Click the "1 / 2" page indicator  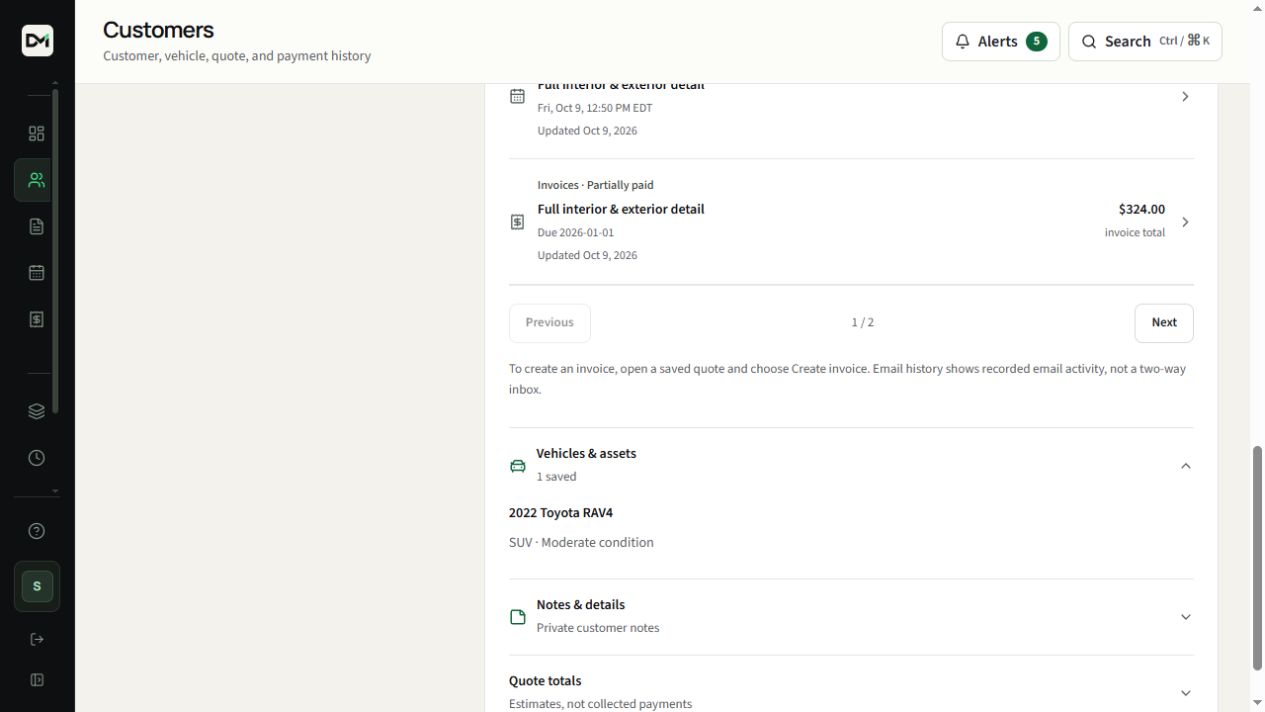point(863,322)
